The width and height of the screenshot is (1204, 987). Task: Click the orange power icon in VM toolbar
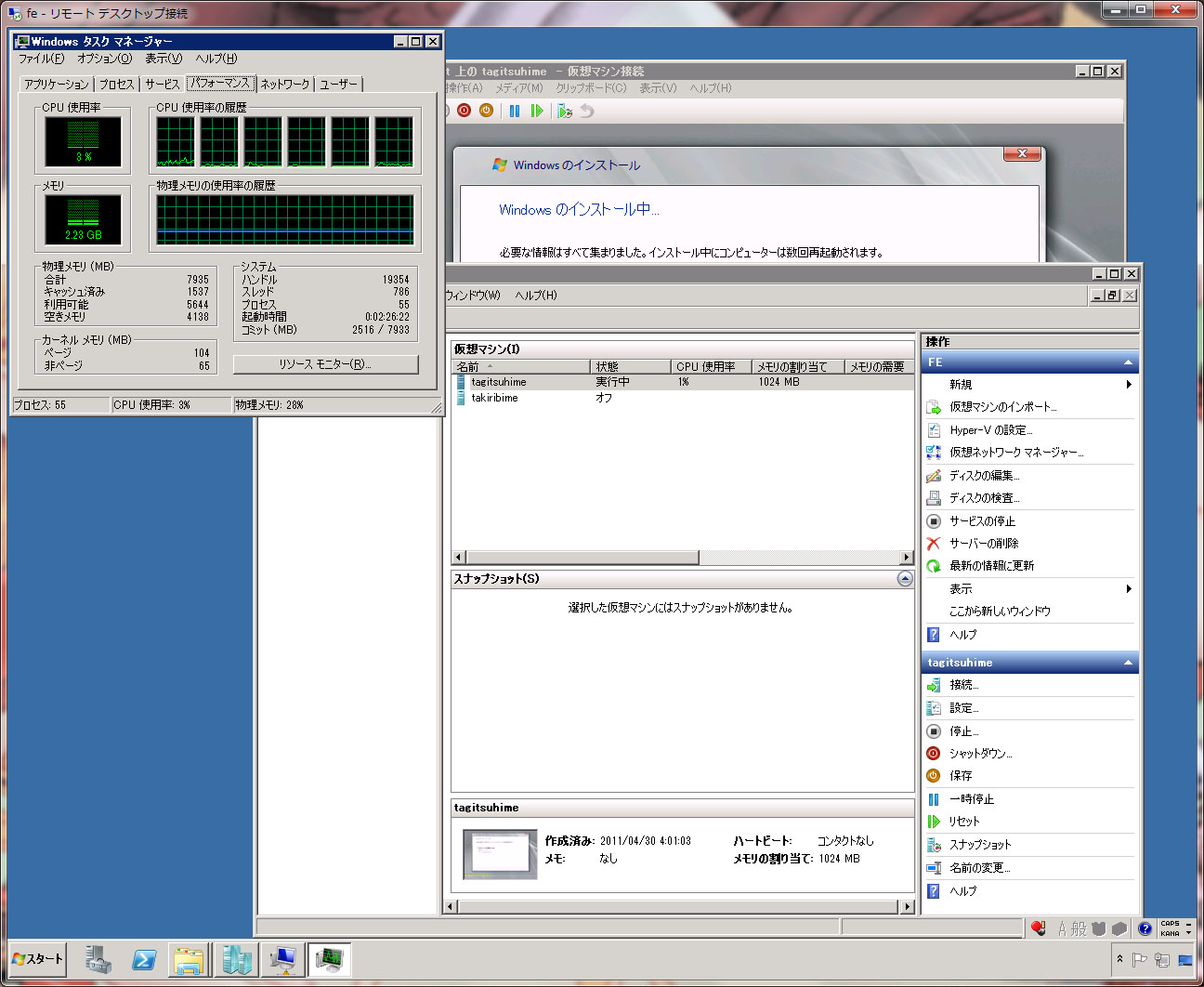point(486,111)
